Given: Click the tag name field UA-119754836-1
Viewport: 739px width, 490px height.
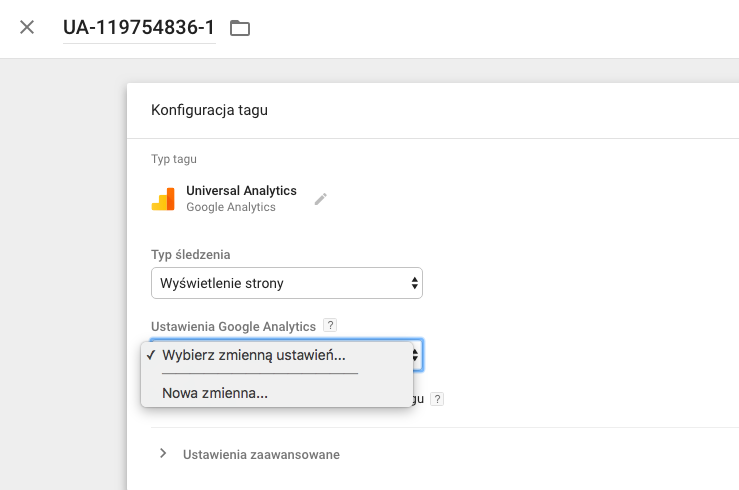Looking at the screenshot, I should pyautogui.click(x=138, y=28).
